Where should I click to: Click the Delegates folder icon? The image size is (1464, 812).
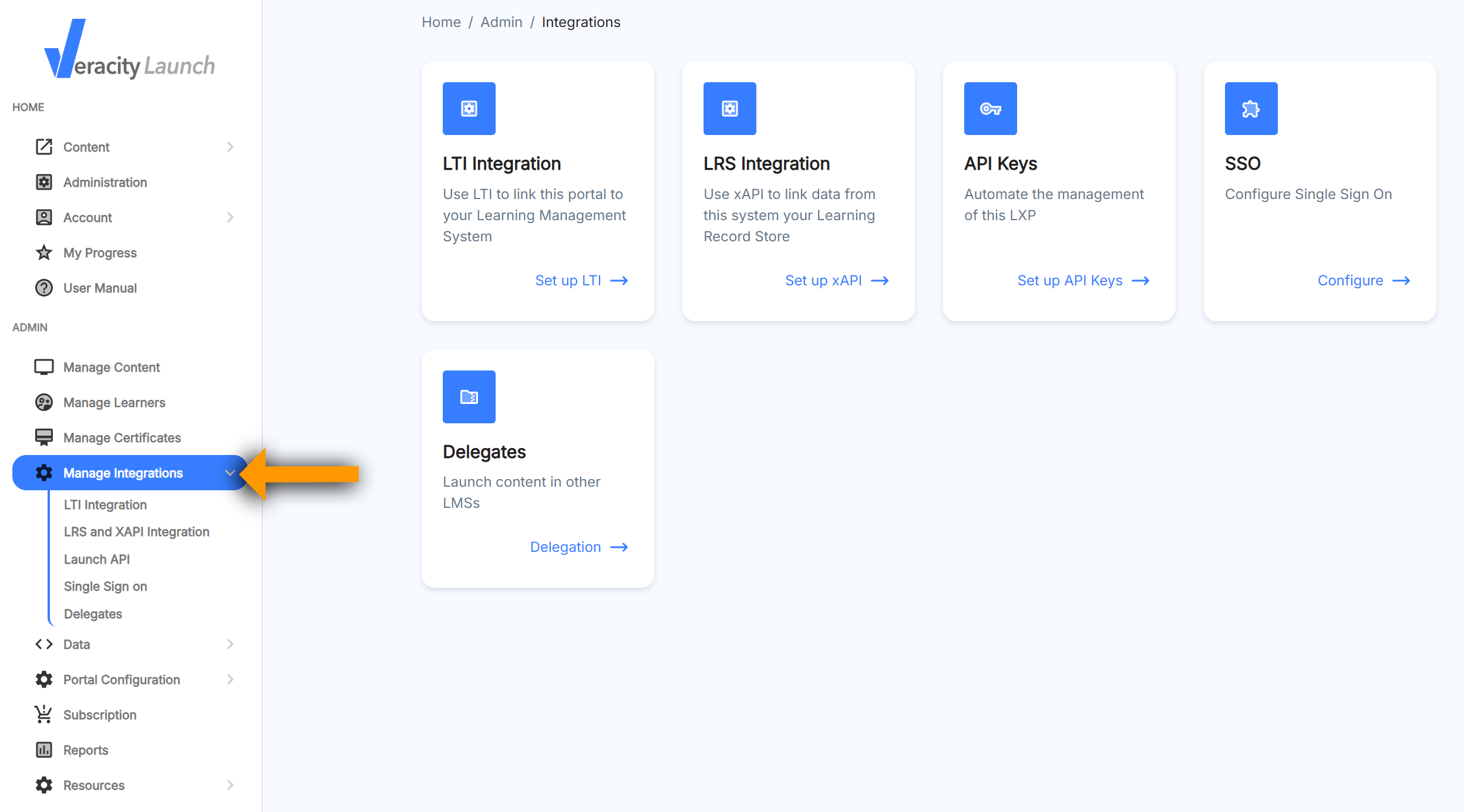[x=469, y=397]
